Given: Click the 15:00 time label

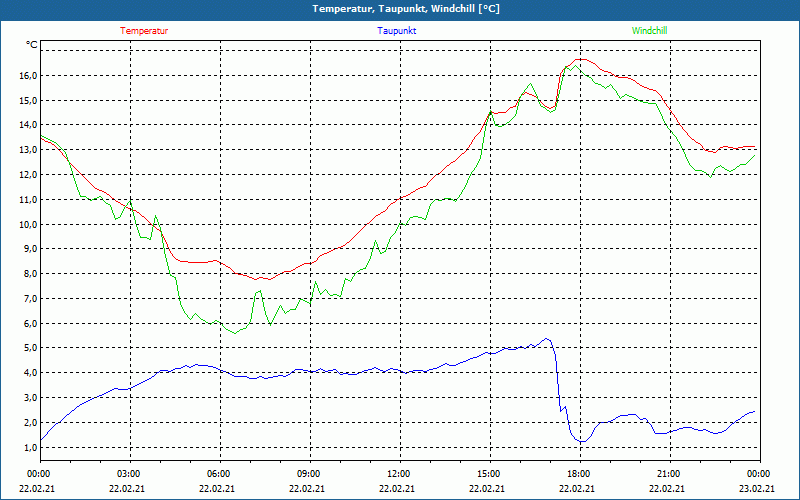Looking at the screenshot, I should (488, 474).
